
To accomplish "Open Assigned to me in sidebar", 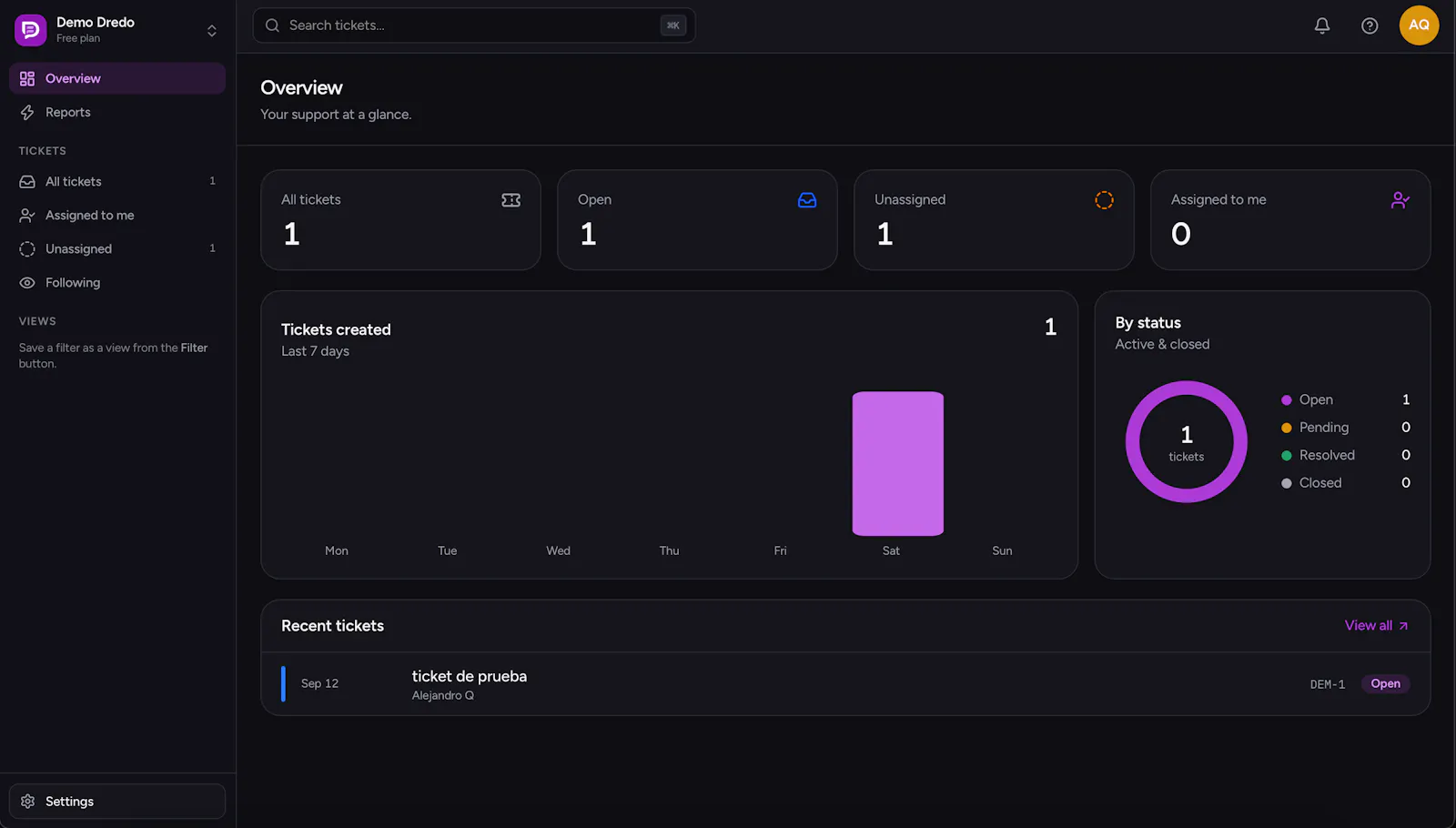I will [117, 215].
